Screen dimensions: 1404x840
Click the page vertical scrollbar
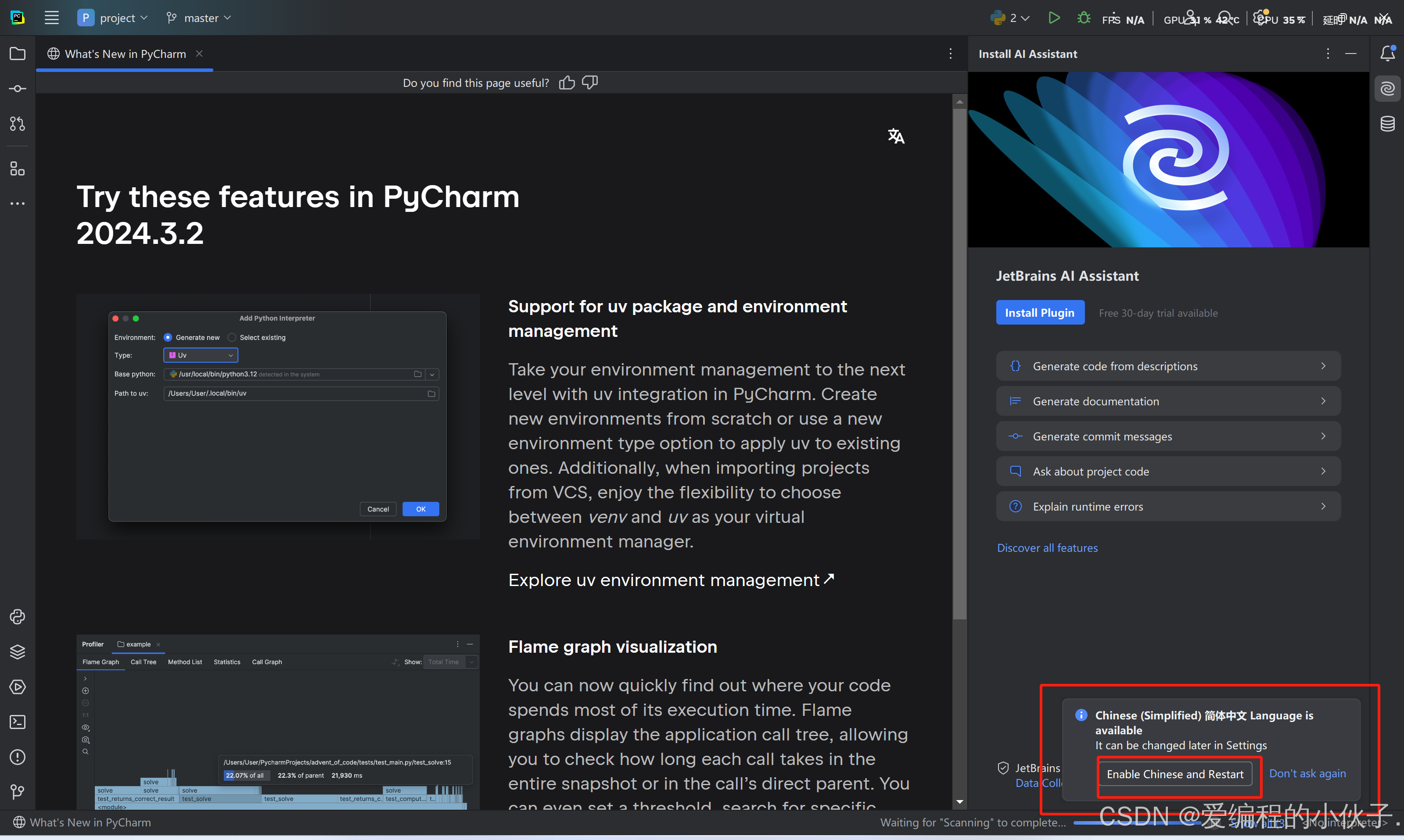coord(959,362)
